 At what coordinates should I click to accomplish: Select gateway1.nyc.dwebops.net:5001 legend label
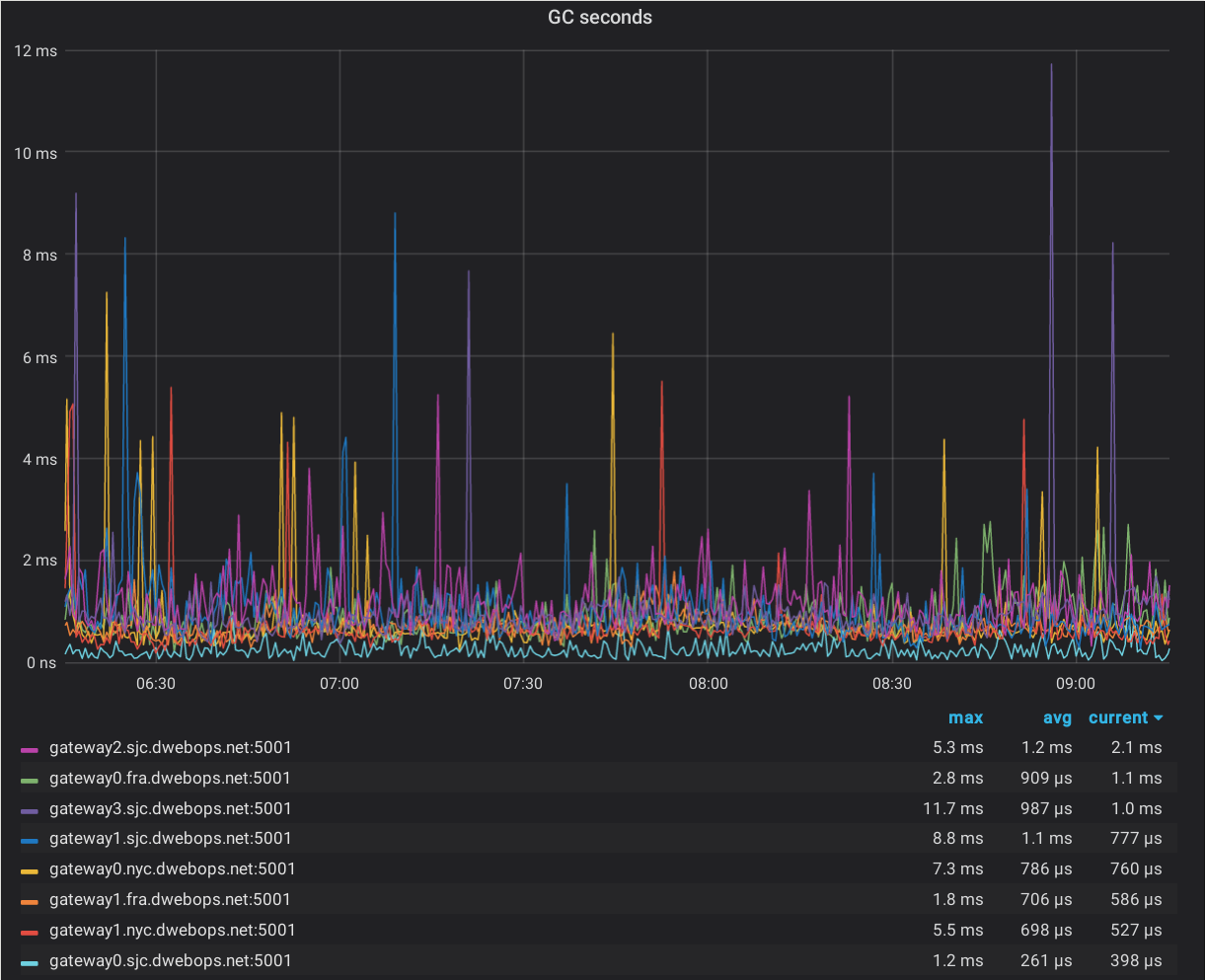(172, 931)
